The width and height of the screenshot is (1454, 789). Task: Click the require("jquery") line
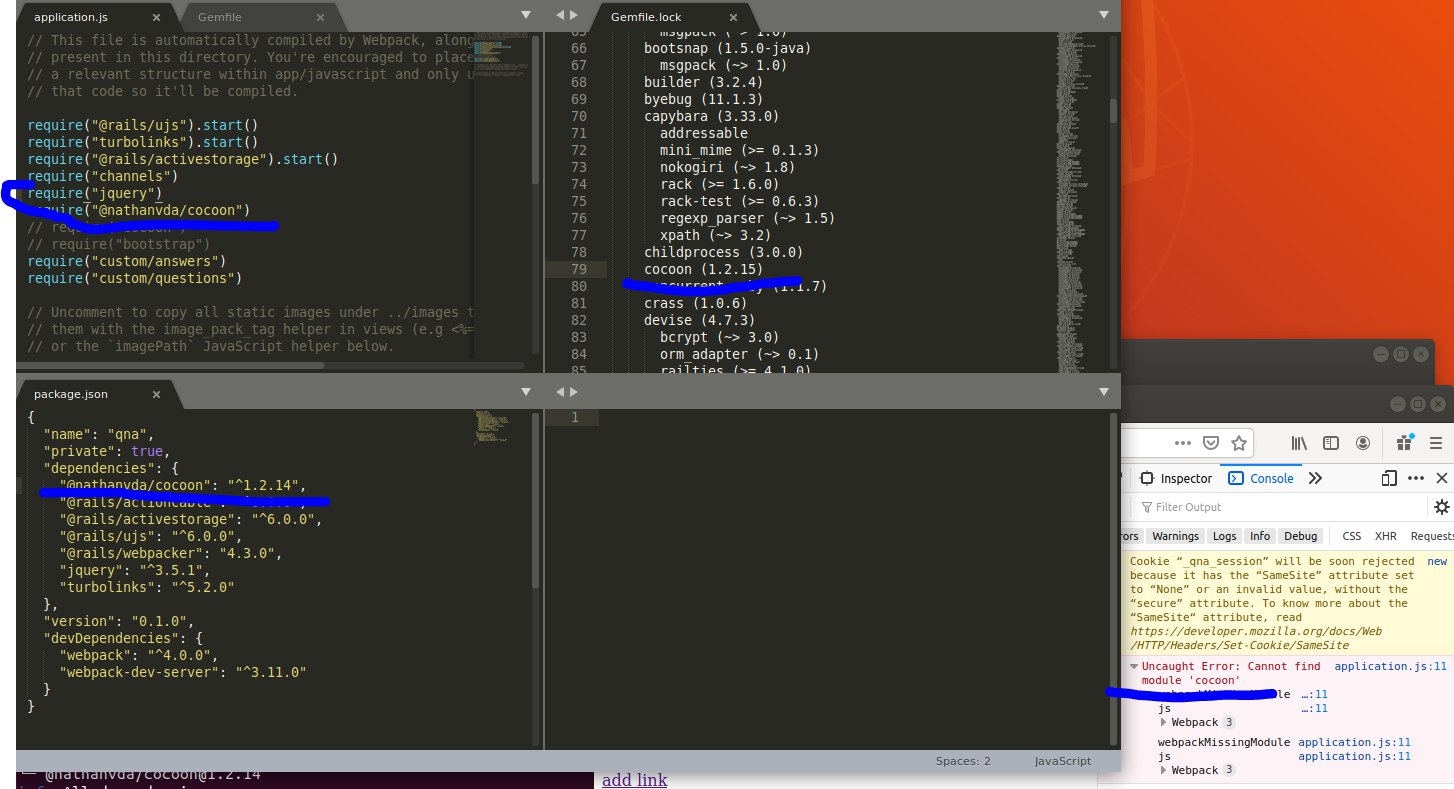coord(94,193)
